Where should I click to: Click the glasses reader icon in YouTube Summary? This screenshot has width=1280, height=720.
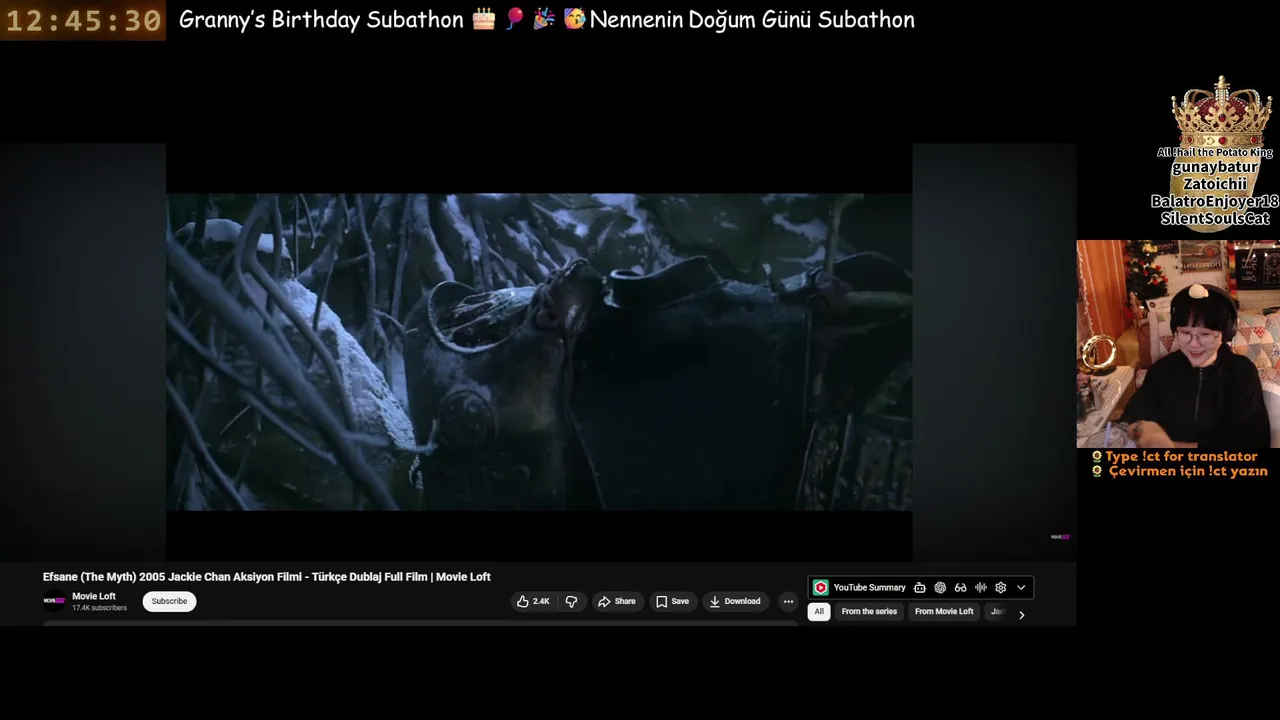tap(960, 588)
